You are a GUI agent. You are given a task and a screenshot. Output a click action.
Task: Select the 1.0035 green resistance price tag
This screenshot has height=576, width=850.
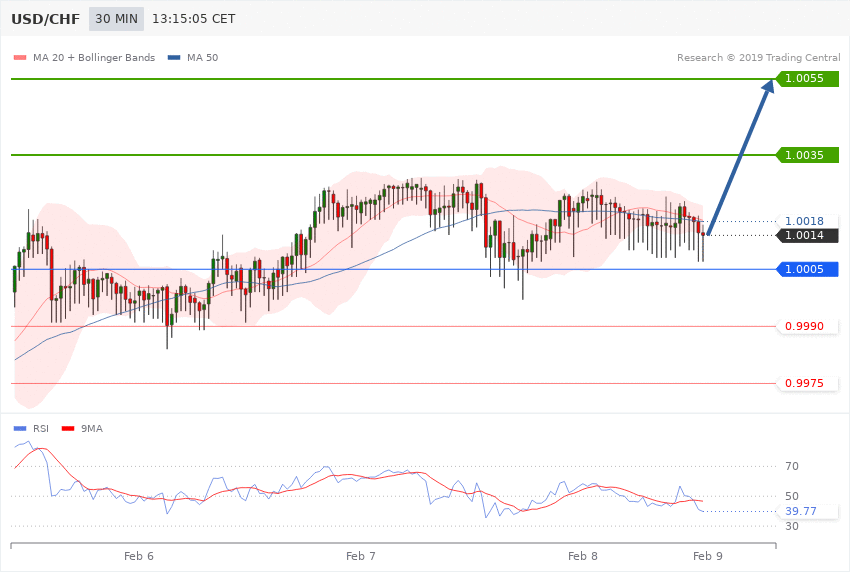(807, 155)
